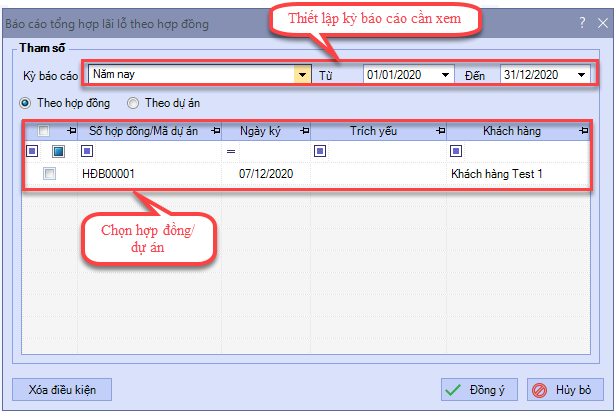This screenshot has height=411, width=614.
Task: Open equals filter operator for Ngày ký
Action: pyautogui.click(x=231, y=151)
